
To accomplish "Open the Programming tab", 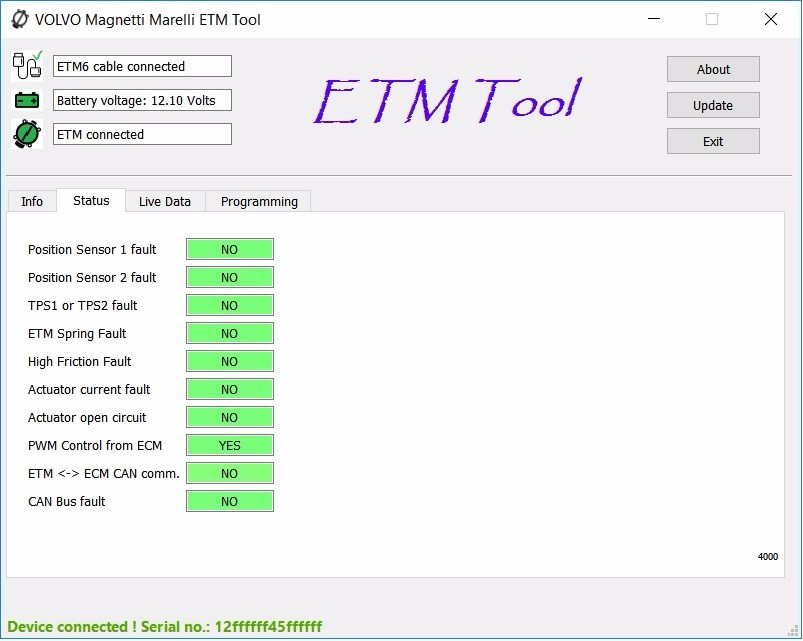I will [257, 201].
